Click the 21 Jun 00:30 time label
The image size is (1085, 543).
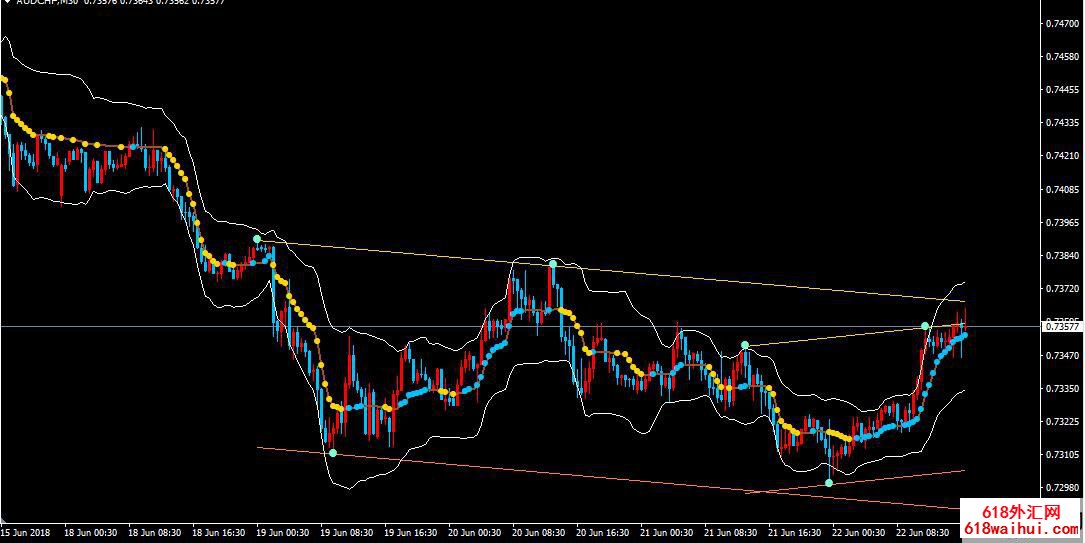667,533
